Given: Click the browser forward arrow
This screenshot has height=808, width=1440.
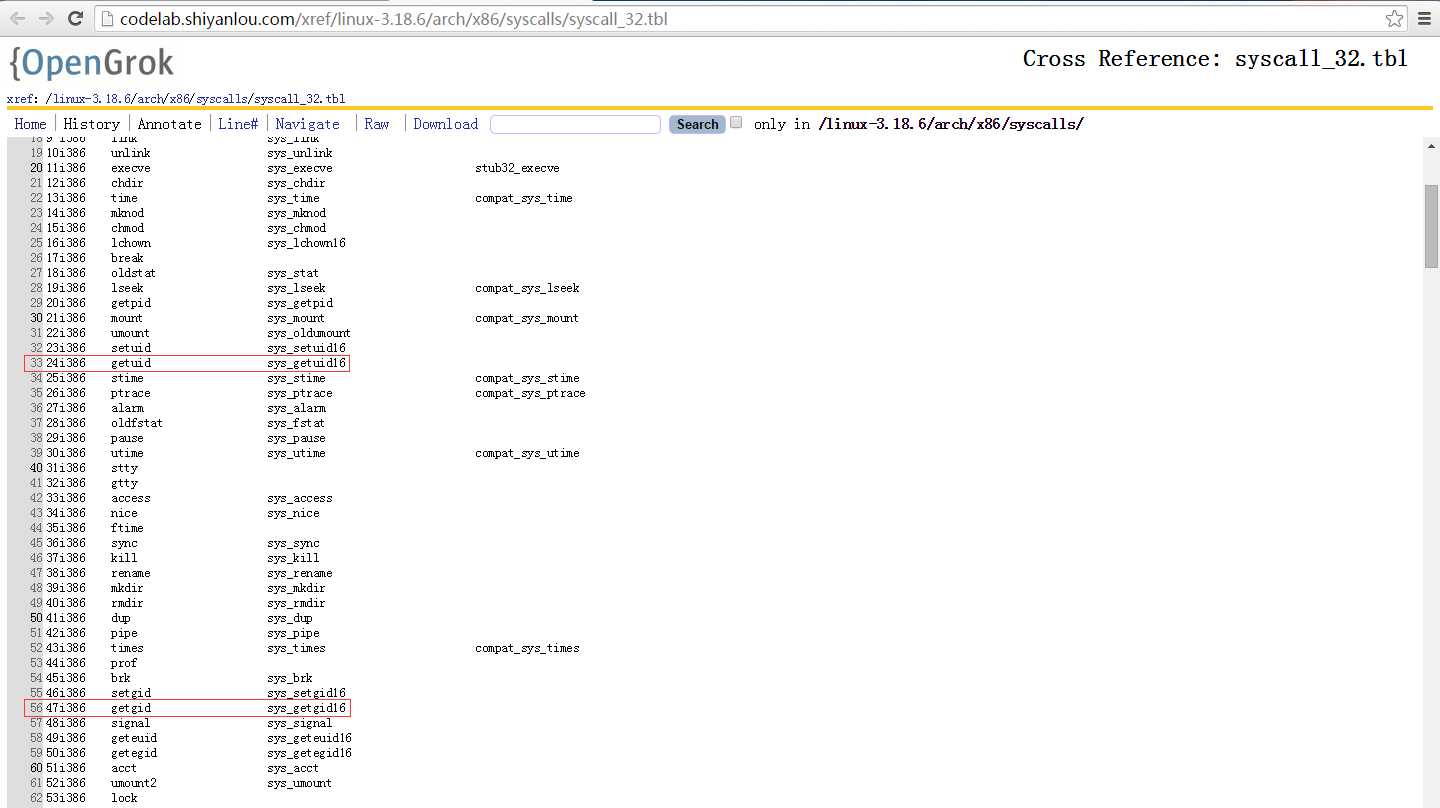Looking at the screenshot, I should (x=46, y=18).
